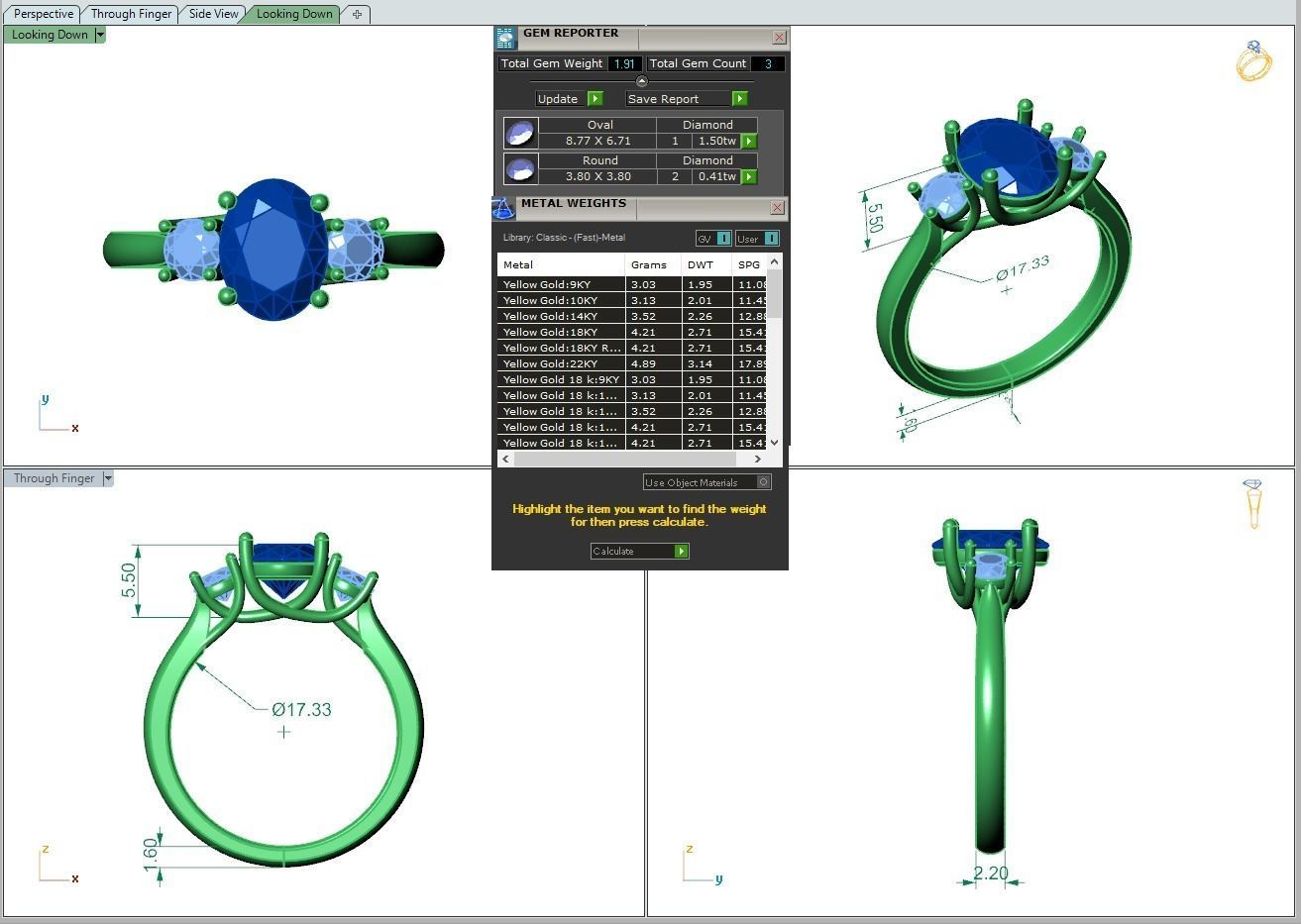Click green arrow on Oval Diamond row
1301x924 pixels.
tap(749, 142)
